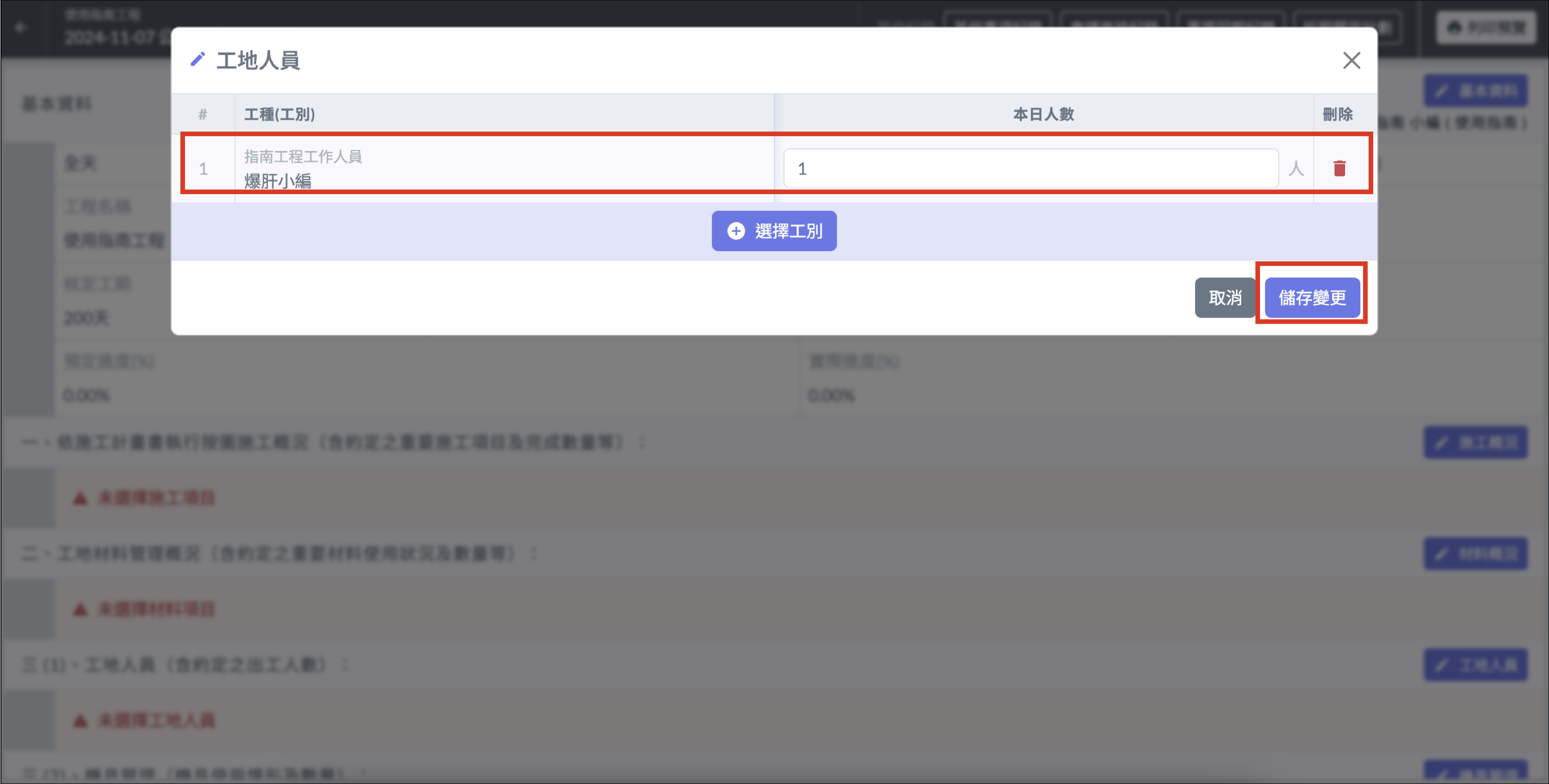Viewport: 1549px width, 784px height.
Task: Click the 未選擇施工項目 warning message
Action: pos(156,498)
